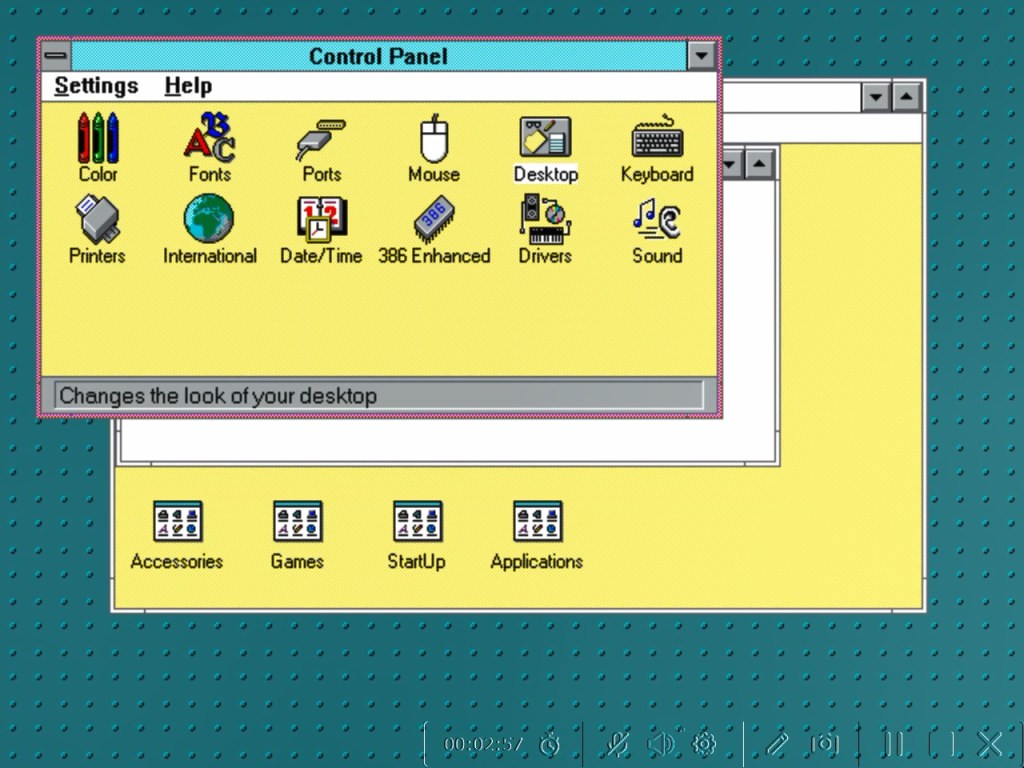Mute the speaker in the recording toolbar
Image resolution: width=1024 pixels, height=768 pixels.
pyautogui.click(x=661, y=744)
